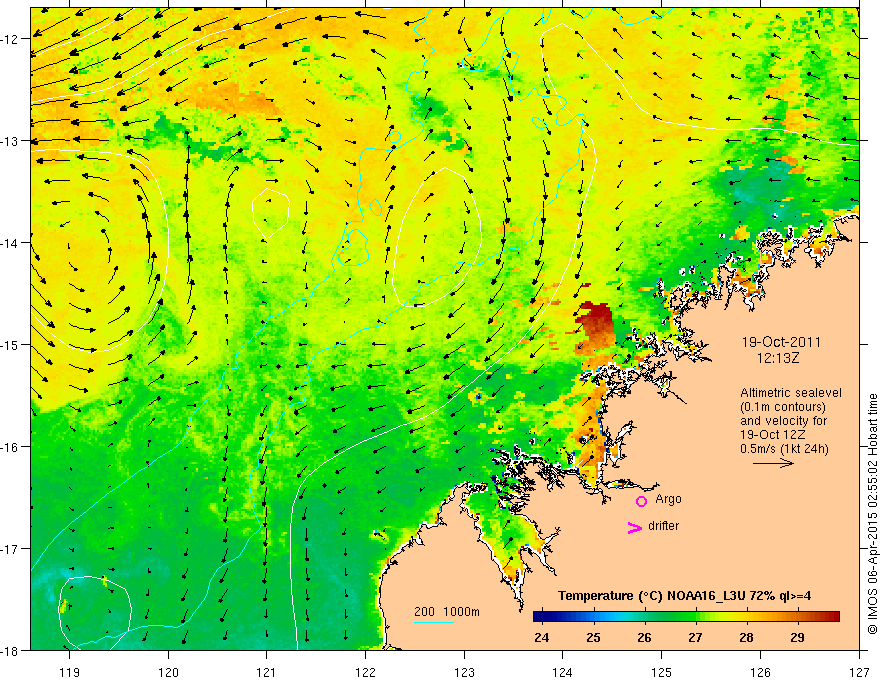Click the color bar value '27'

click(x=695, y=637)
